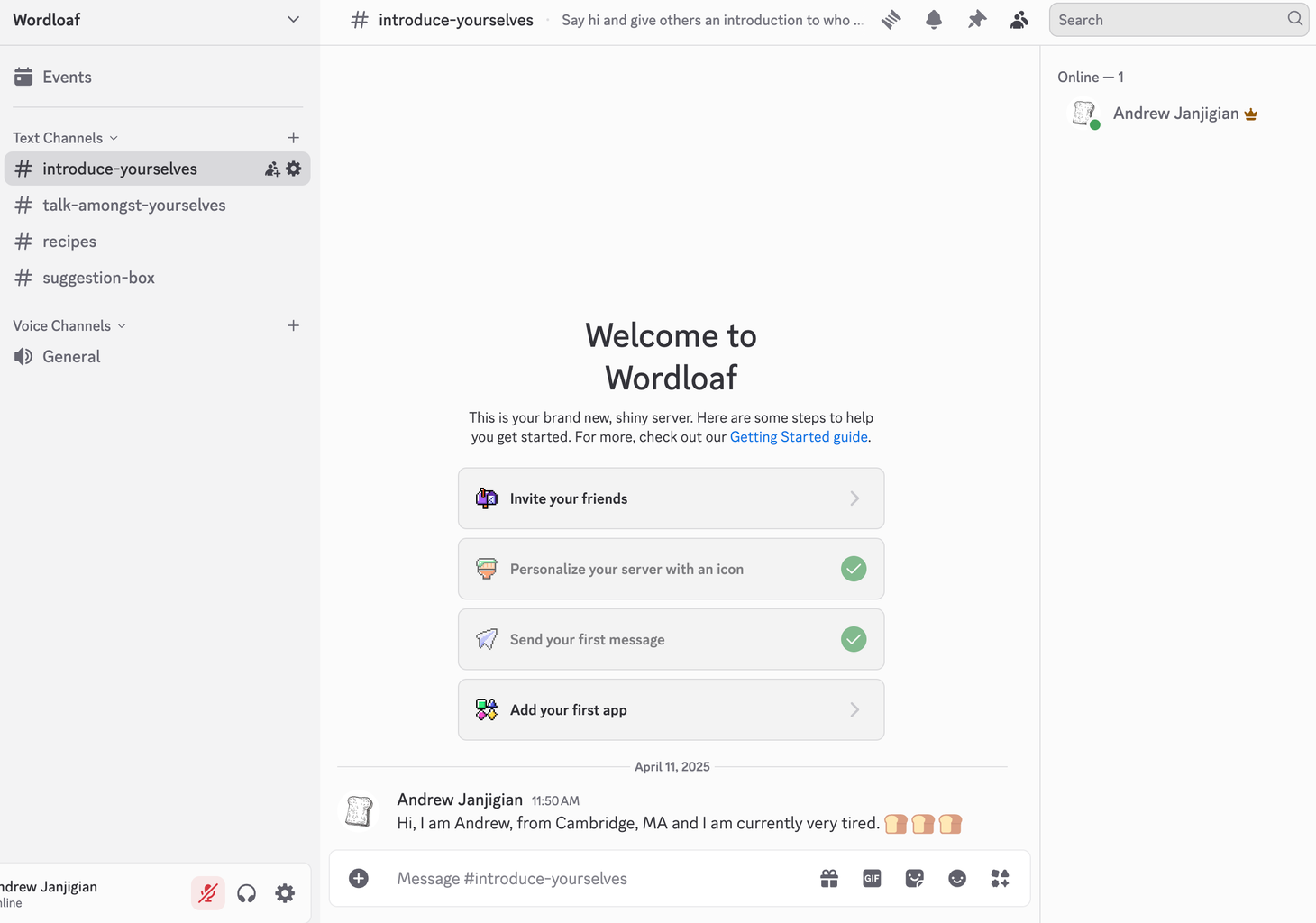Open the threads browser icon

(x=891, y=19)
